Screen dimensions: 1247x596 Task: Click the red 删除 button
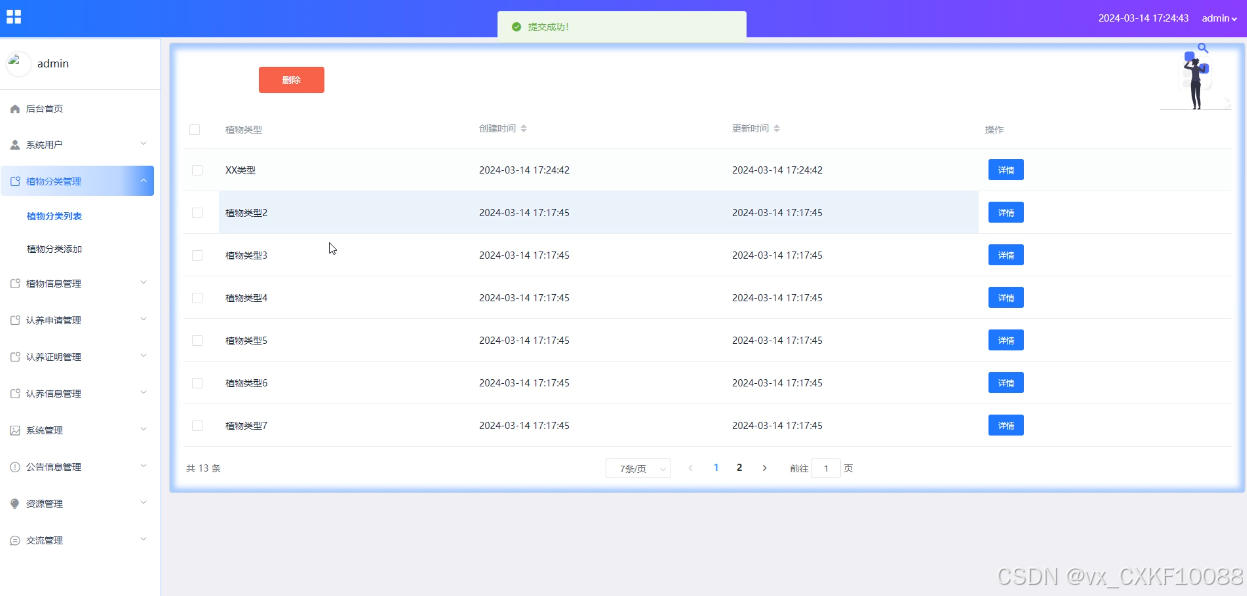[x=291, y=80]
